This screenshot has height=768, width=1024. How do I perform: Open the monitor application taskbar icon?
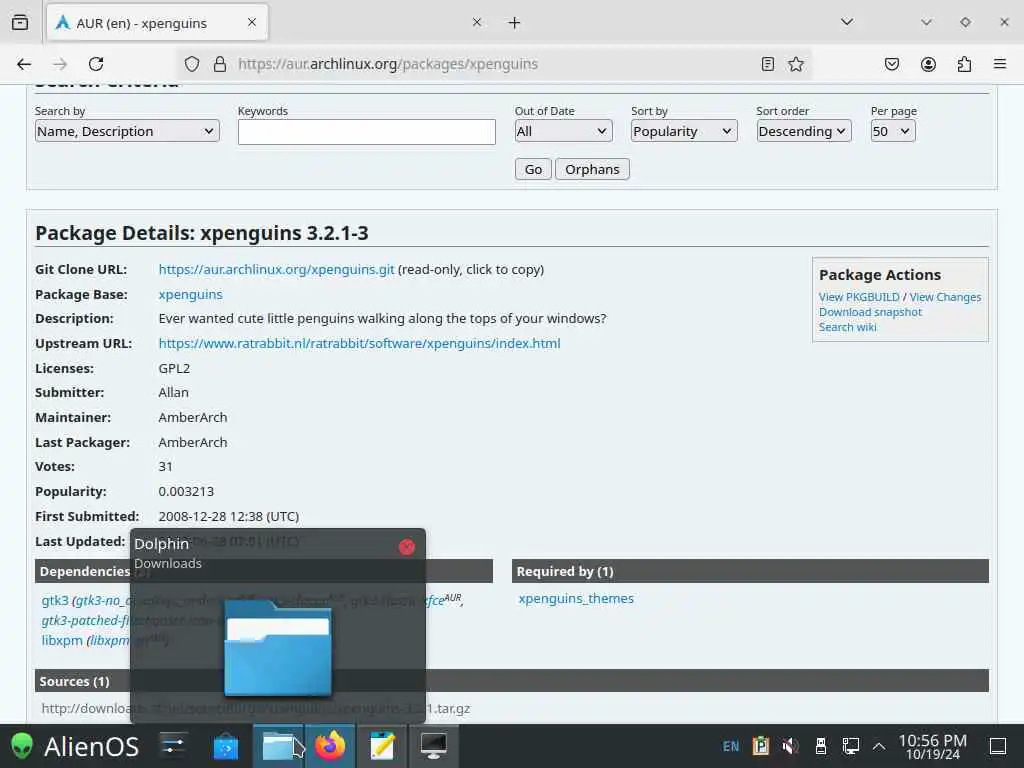tap(434, 746)
